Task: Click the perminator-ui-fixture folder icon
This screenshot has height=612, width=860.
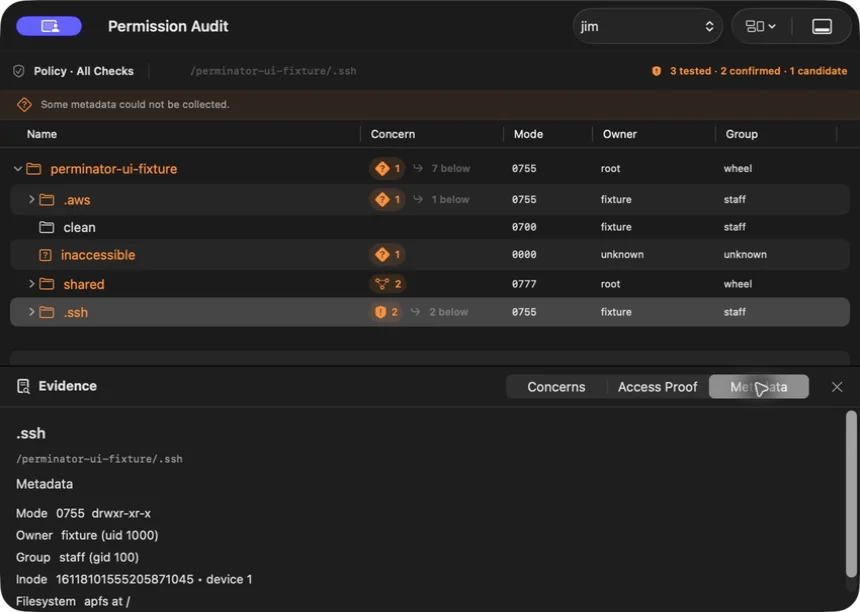Action: pyautogui.click(x=34, y=168)
